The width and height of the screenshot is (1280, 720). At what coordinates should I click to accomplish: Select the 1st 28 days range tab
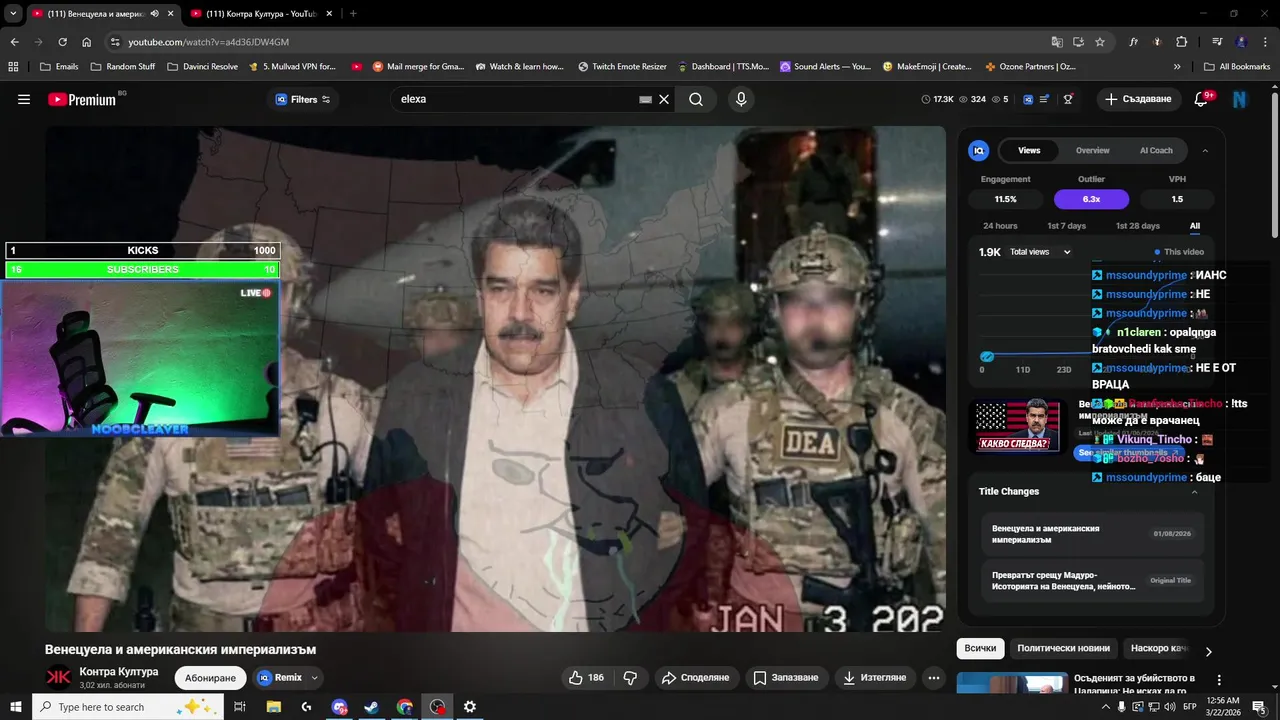point(1138,226)
